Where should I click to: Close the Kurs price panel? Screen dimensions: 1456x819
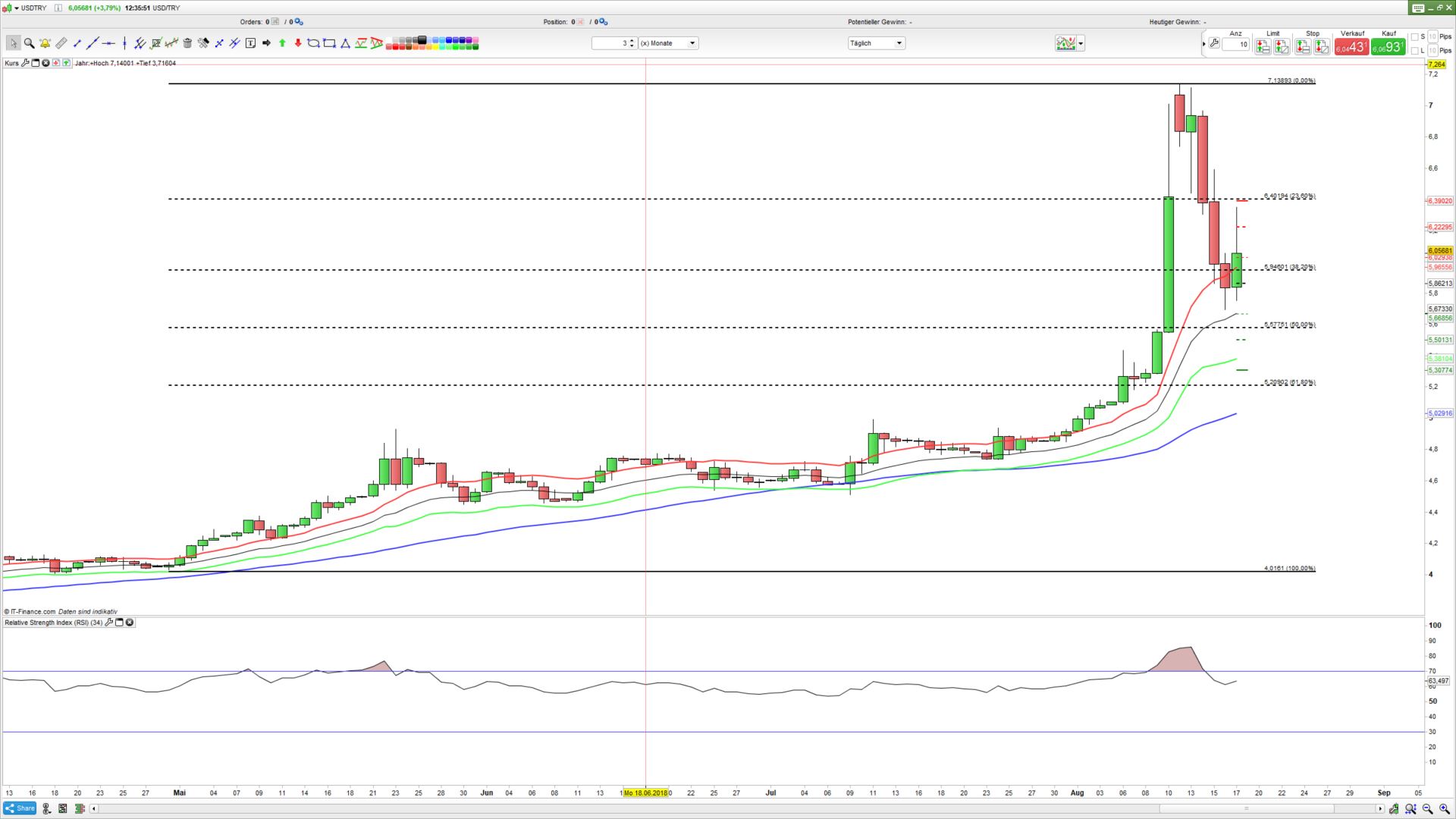45,63
